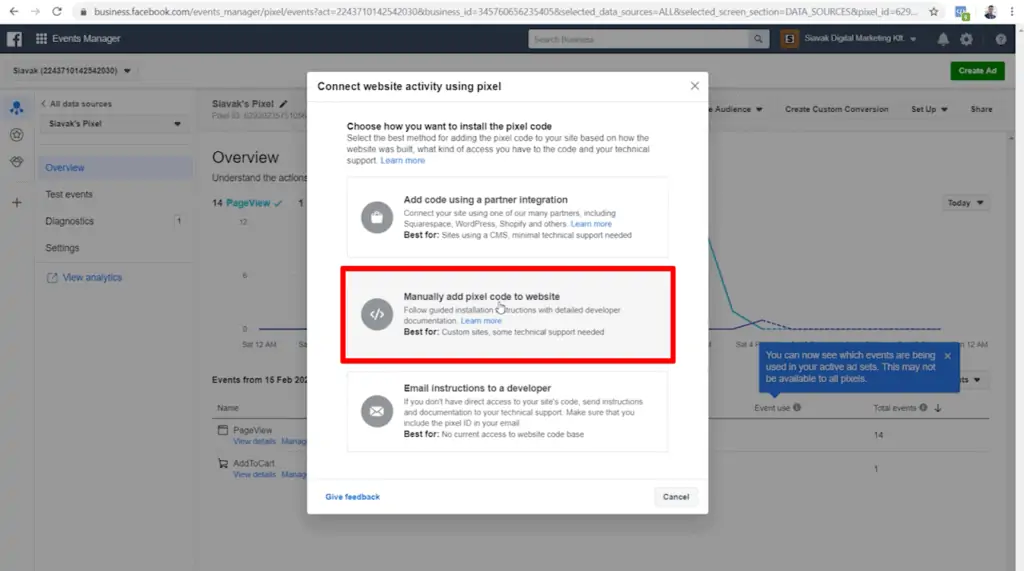The height and width of the screenshot is (571, 1024).
Task: Open Learn more under manual pixel code
Action: [x=481, y=321]
